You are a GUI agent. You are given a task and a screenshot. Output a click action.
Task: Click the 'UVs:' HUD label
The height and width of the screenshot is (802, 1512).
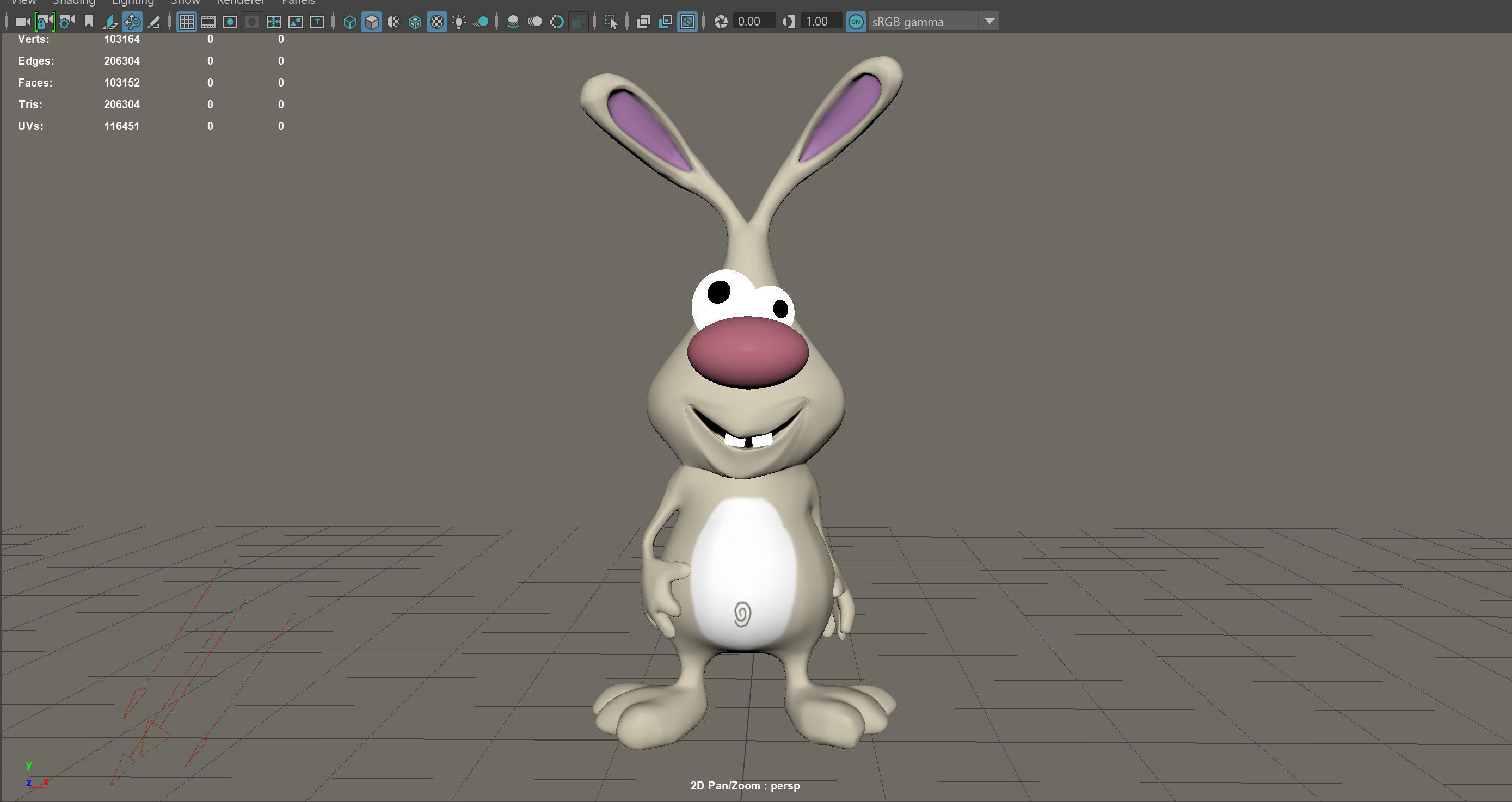pyautogui.click(x=30, y=126)
